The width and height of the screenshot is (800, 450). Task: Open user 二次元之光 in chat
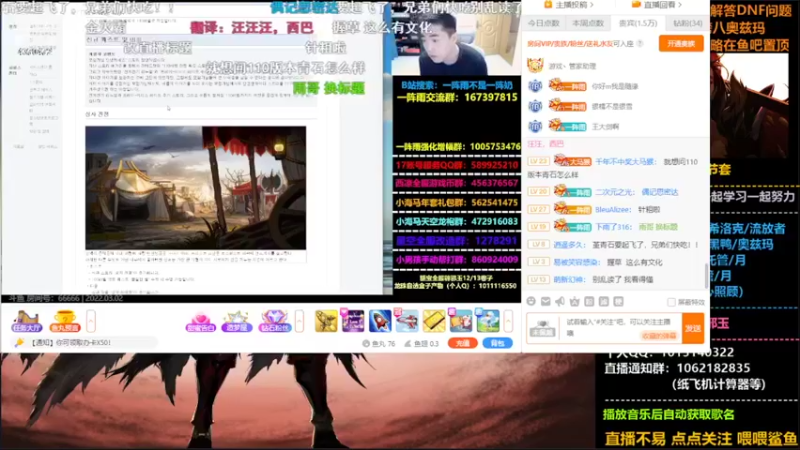coord(615,192)
